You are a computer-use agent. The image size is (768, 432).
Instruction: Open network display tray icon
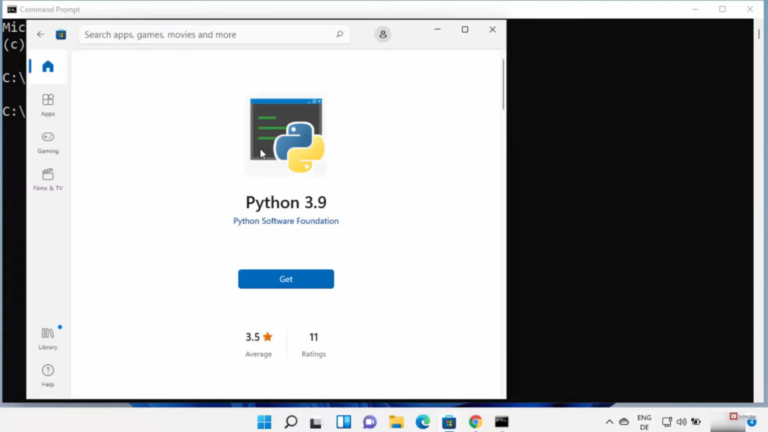(667, 422)
